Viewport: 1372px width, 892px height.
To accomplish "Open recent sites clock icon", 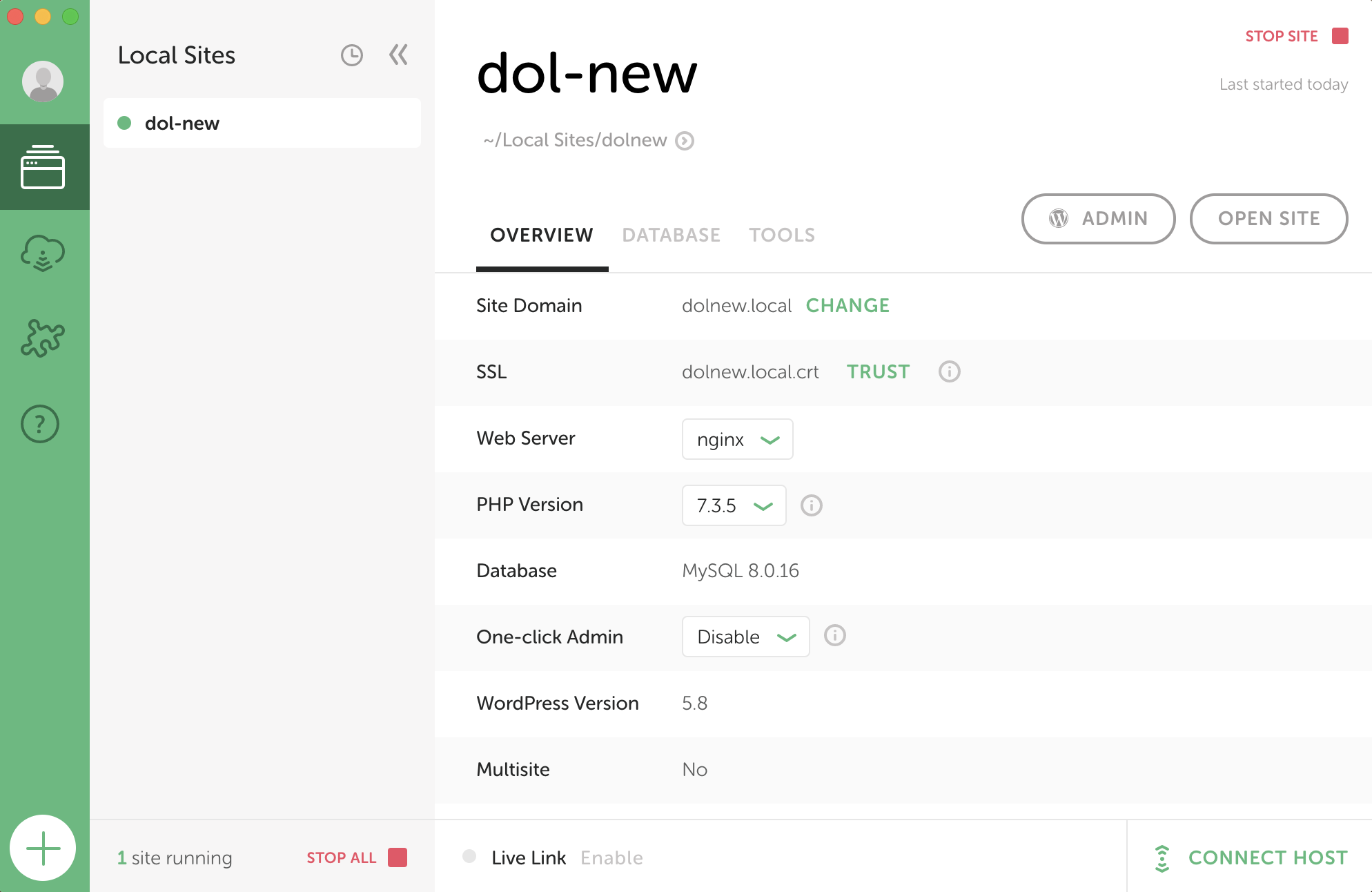I will pos(352,55).
